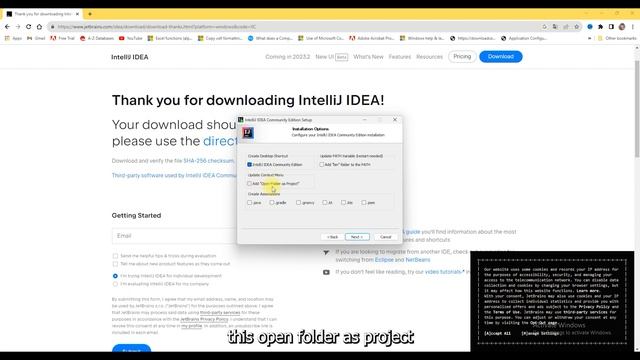Open the YouTube bookmark
Screen dimensions: 640x360
click(x=131, y=38)
